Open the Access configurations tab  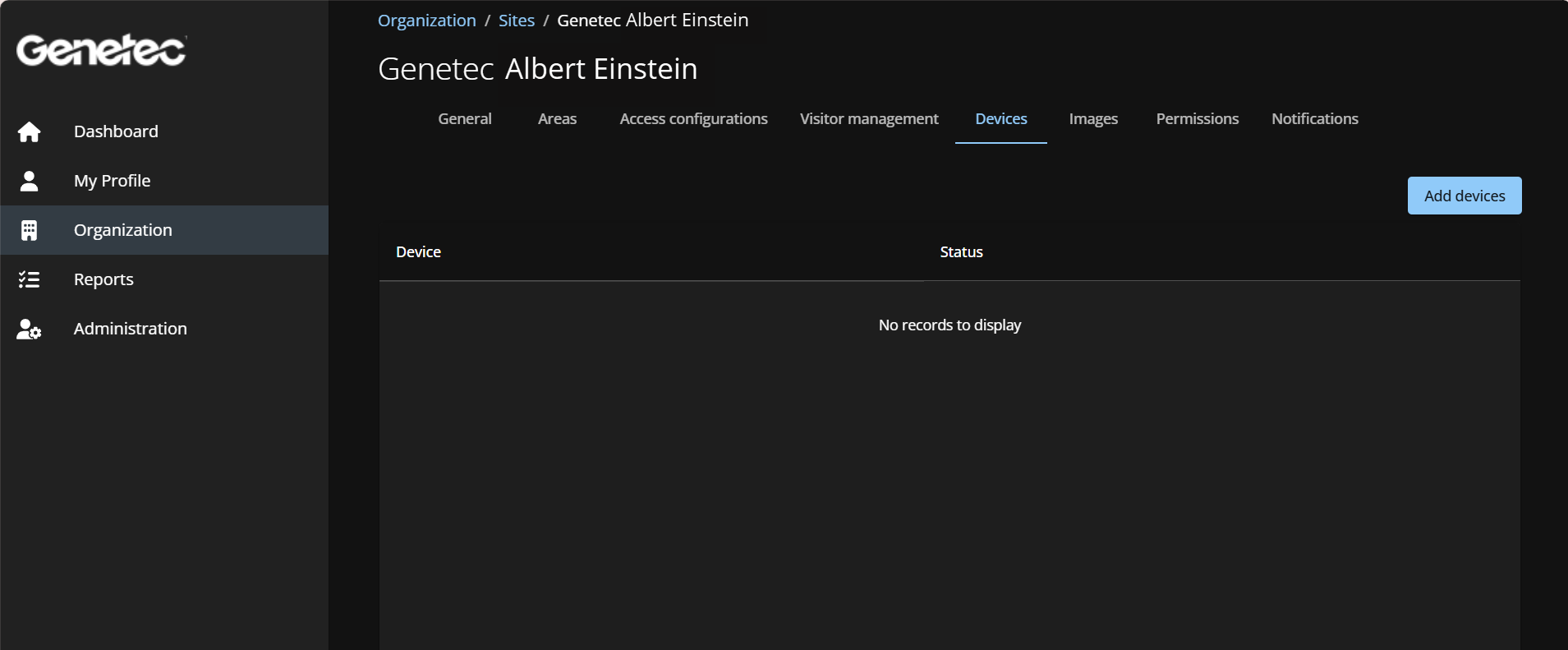693,119
